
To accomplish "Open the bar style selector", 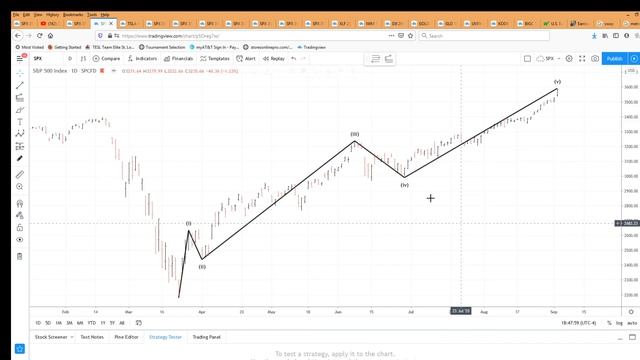I will pos(83,59).
